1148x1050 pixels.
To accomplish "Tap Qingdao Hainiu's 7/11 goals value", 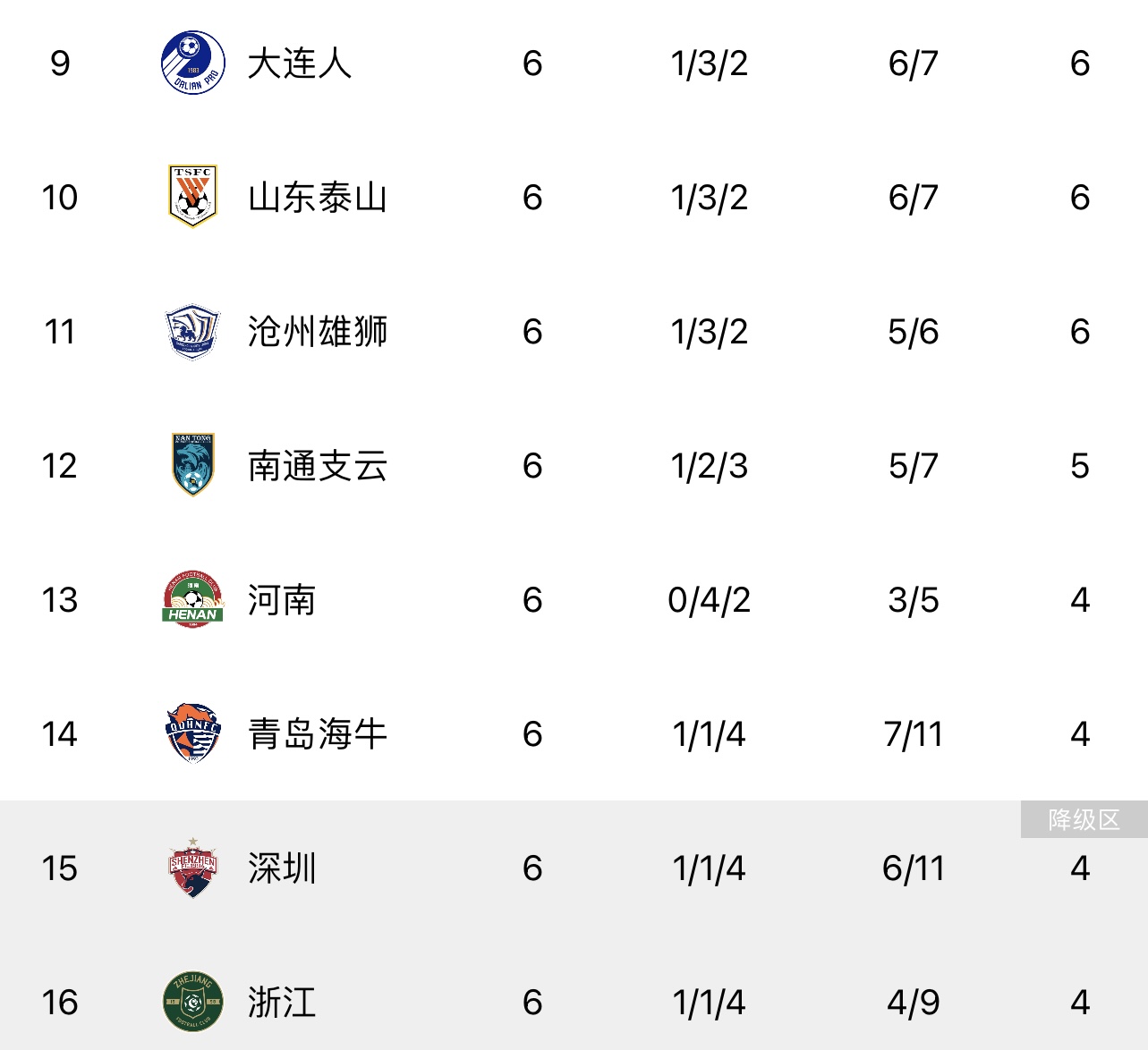I will pos(914,734).
